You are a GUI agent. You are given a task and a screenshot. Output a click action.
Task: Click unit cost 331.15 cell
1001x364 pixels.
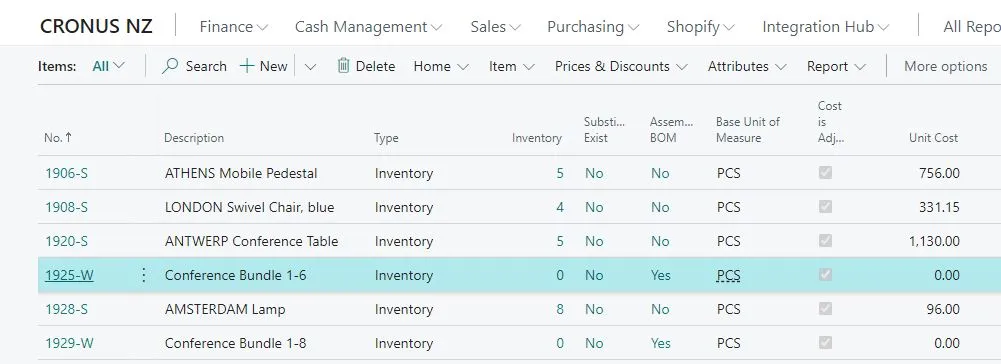point(939,207)
